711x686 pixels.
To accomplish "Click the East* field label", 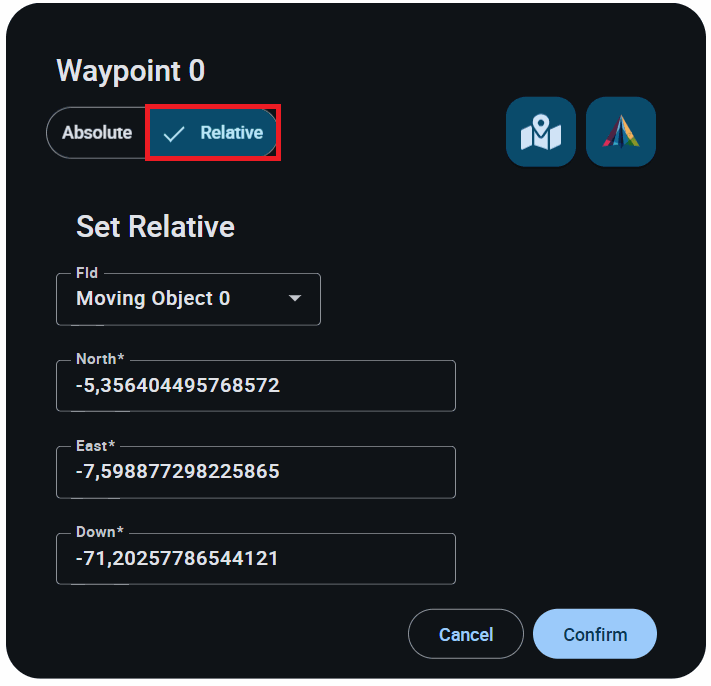I will (x=96, y=446).
